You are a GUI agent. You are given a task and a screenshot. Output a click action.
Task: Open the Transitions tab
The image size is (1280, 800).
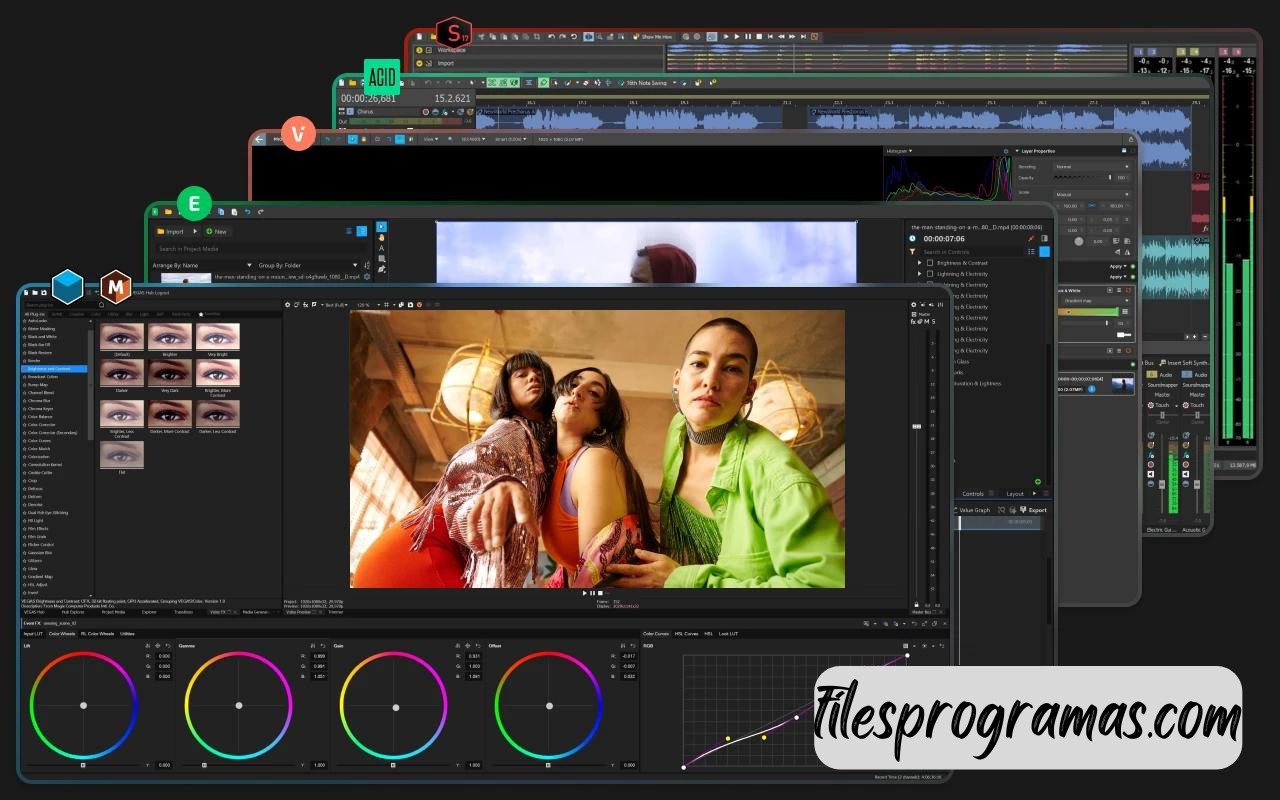coord(184,612)
